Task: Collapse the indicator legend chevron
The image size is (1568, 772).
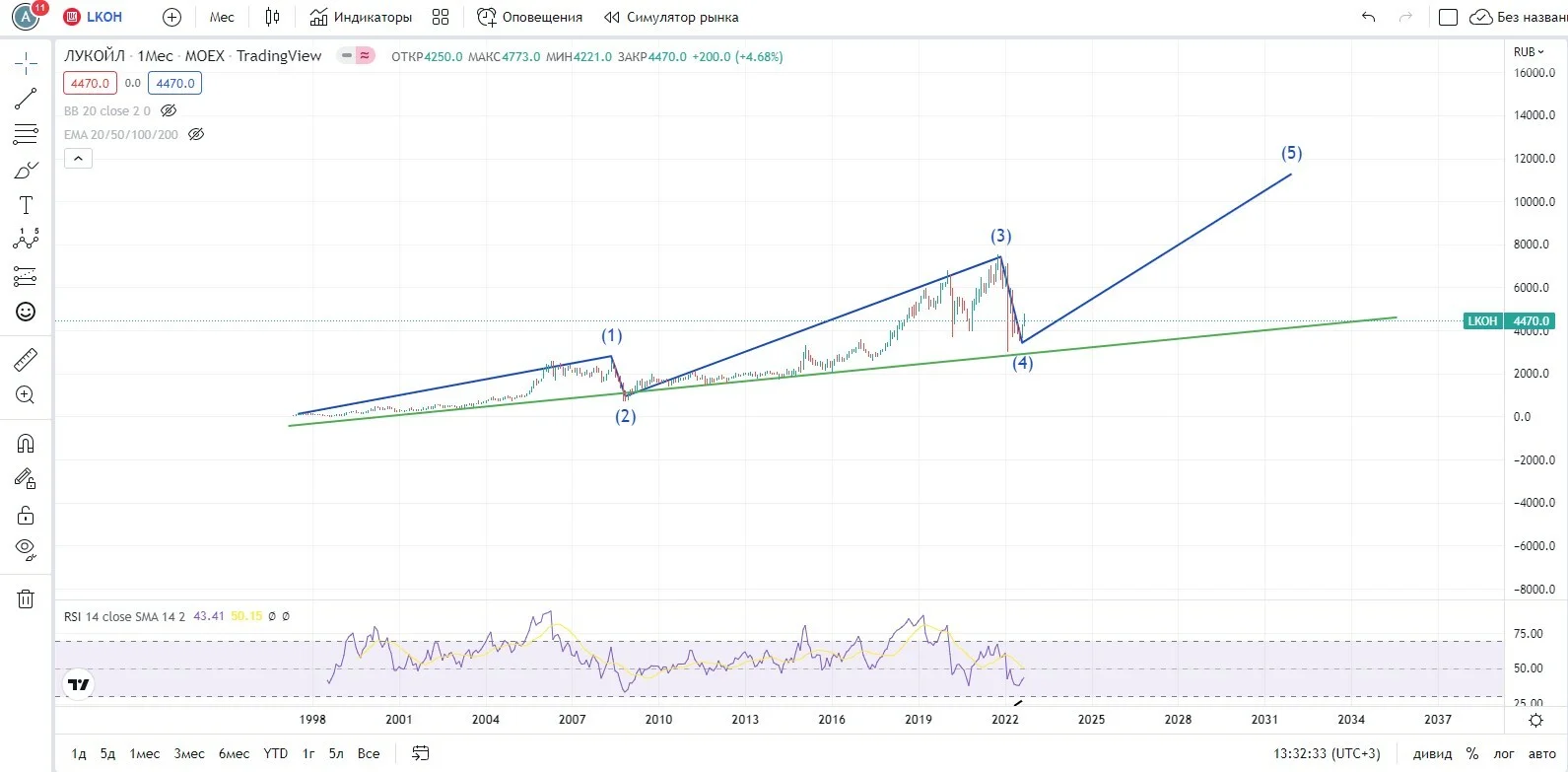Action: pyautogui.click(x=78, y=158)
